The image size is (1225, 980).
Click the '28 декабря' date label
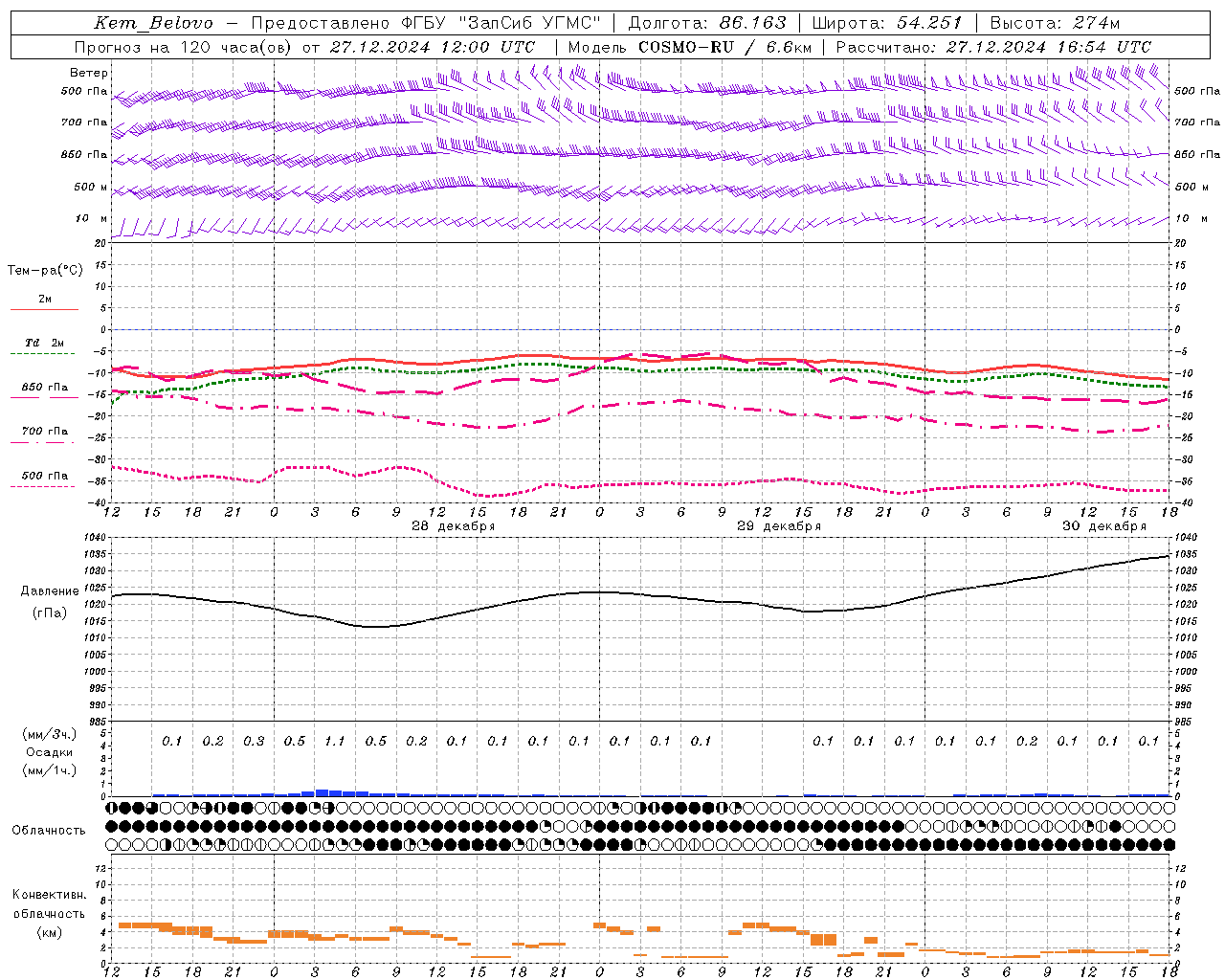[453, 526]
